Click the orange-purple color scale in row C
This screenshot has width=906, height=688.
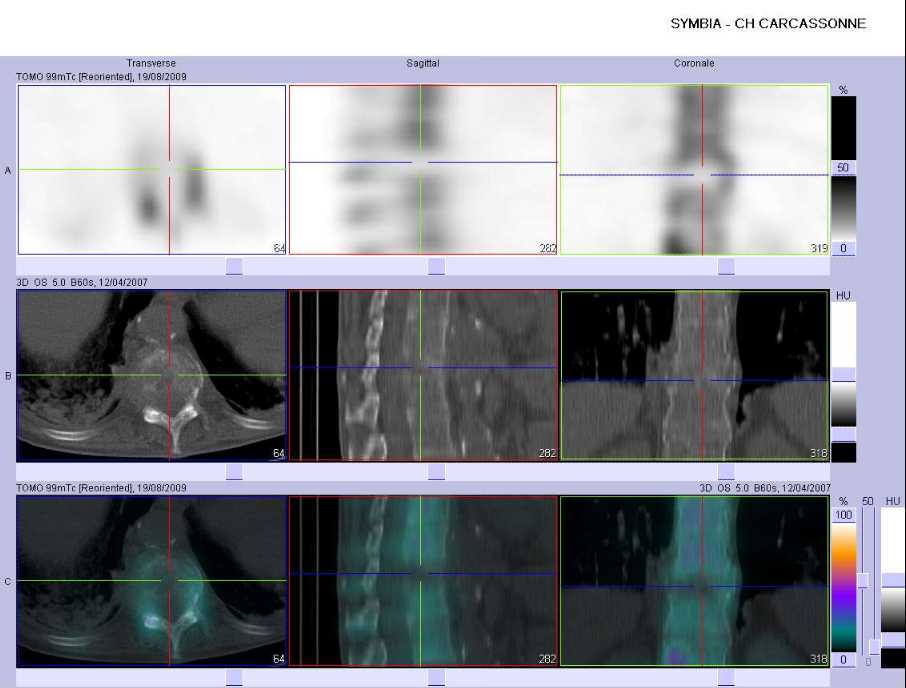[x=844, y=587]
